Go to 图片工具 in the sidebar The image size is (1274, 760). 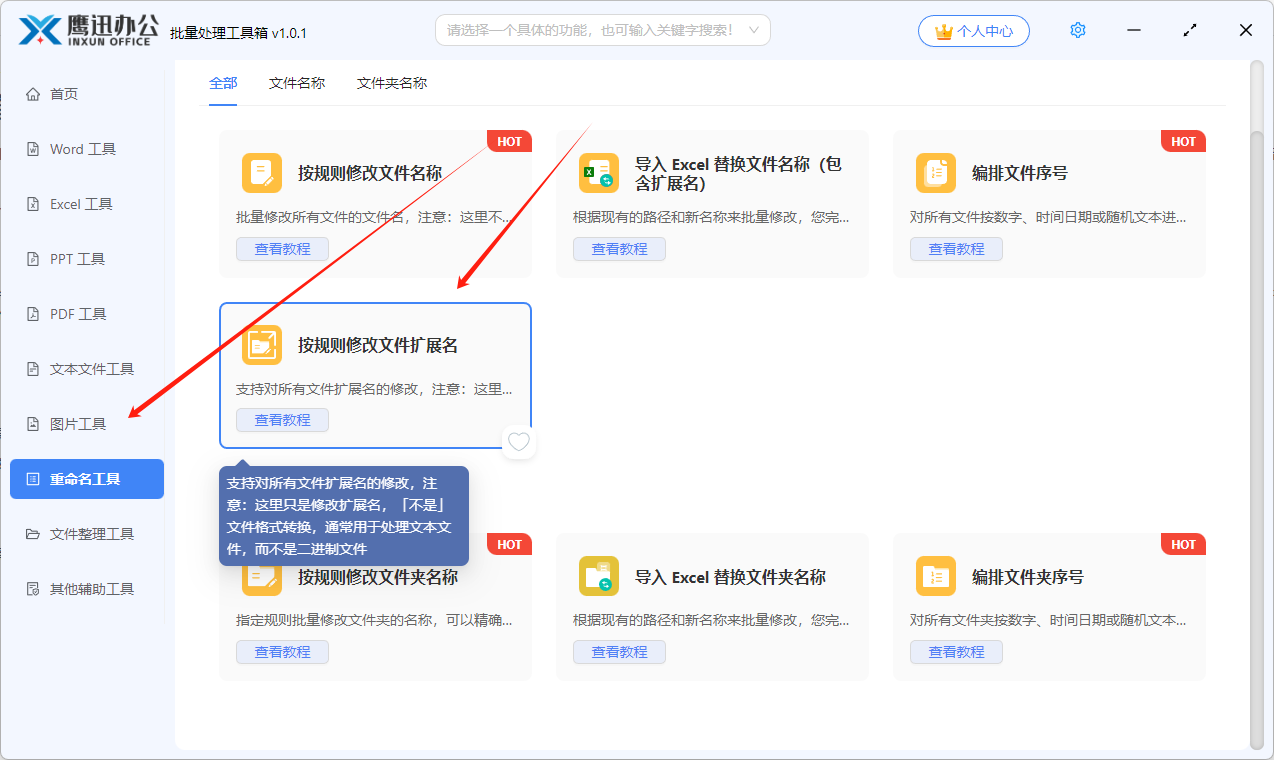(x=87, y=424)
